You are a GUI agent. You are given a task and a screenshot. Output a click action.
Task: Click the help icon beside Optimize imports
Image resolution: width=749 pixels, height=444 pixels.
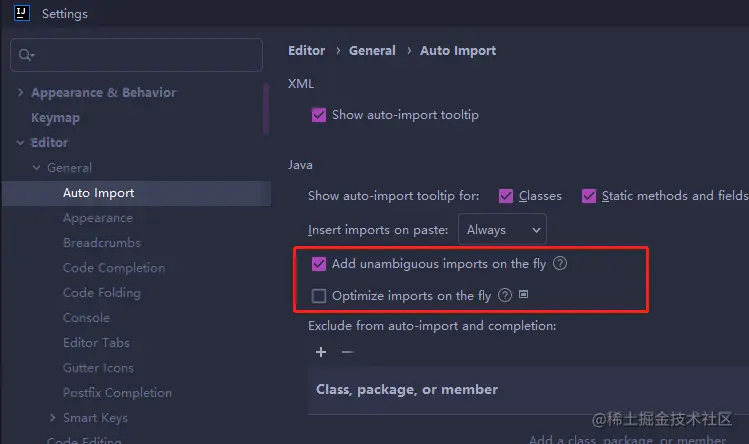[x=505, y=295]
